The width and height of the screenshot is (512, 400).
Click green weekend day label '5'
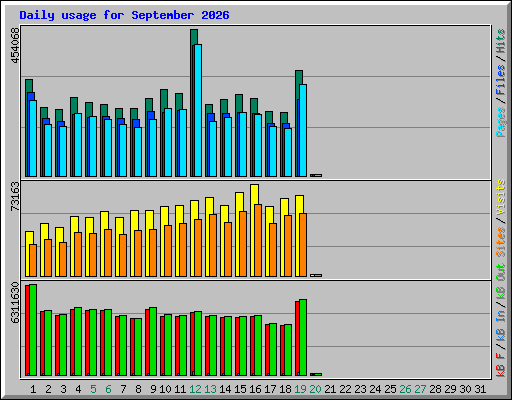coord(93,389)
